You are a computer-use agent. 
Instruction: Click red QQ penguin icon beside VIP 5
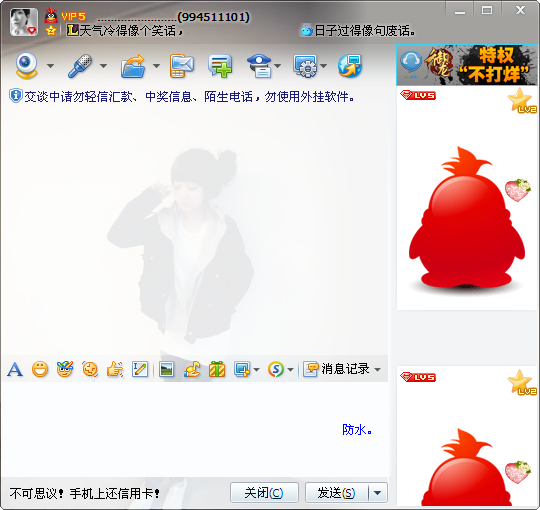tap(51, 15)
